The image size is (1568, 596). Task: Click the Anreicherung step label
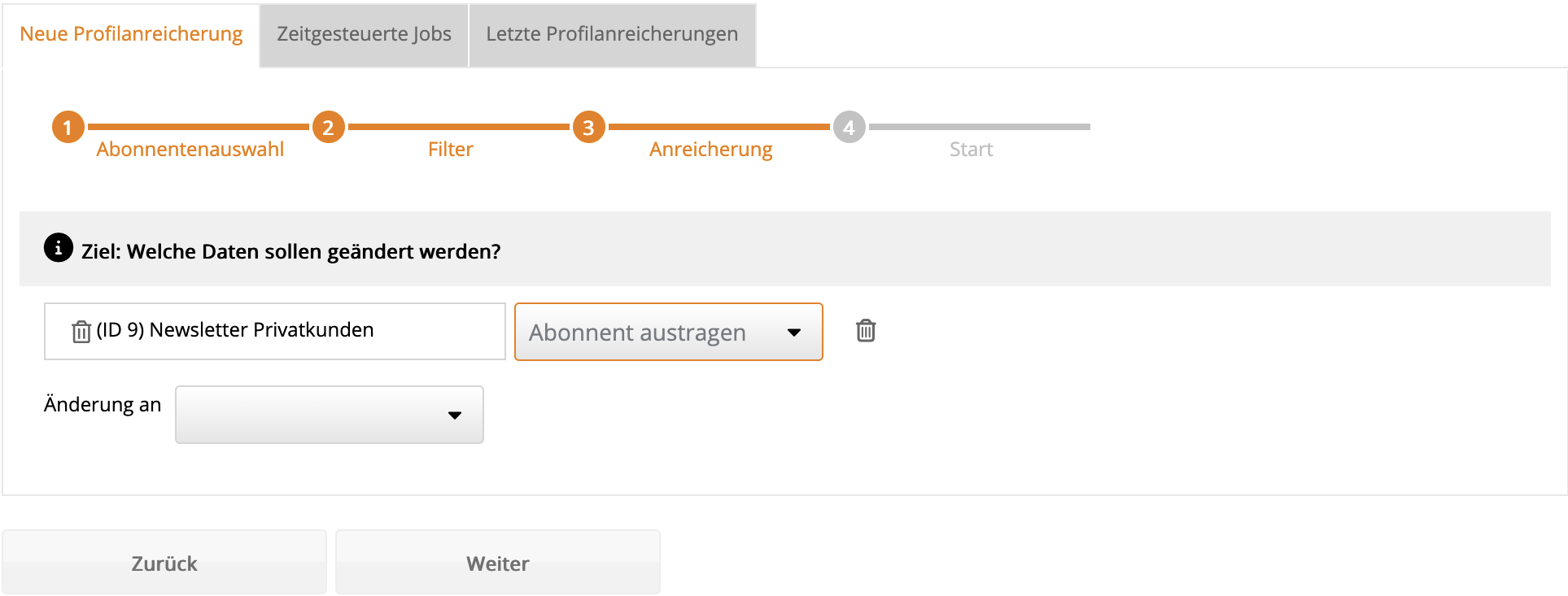coord(710,150)
